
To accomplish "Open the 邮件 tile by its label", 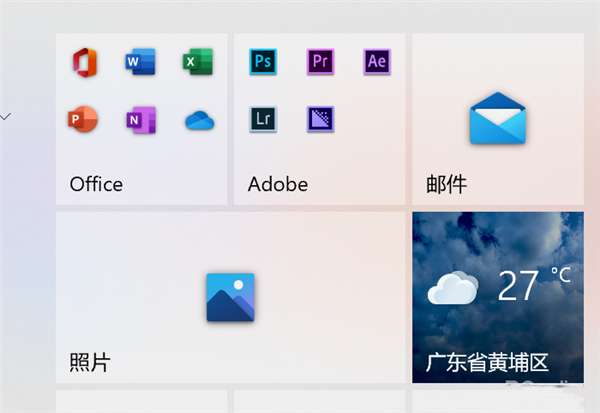I will coord(446,184).
